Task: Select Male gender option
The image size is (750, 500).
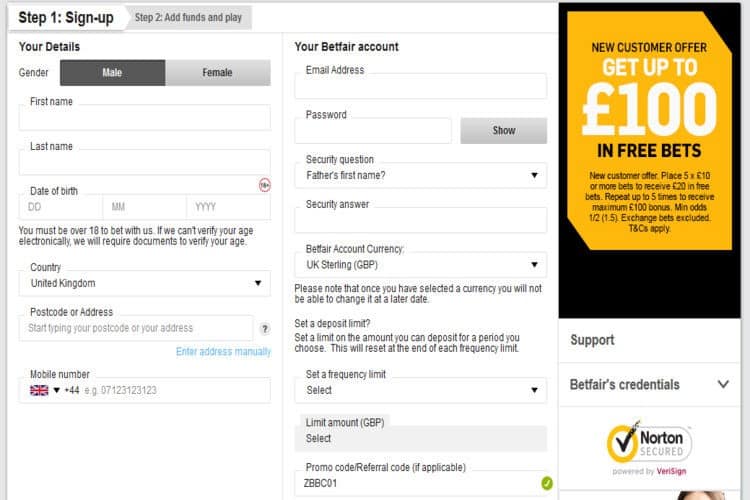Action: pyautogui.click(x=112, y=73)
